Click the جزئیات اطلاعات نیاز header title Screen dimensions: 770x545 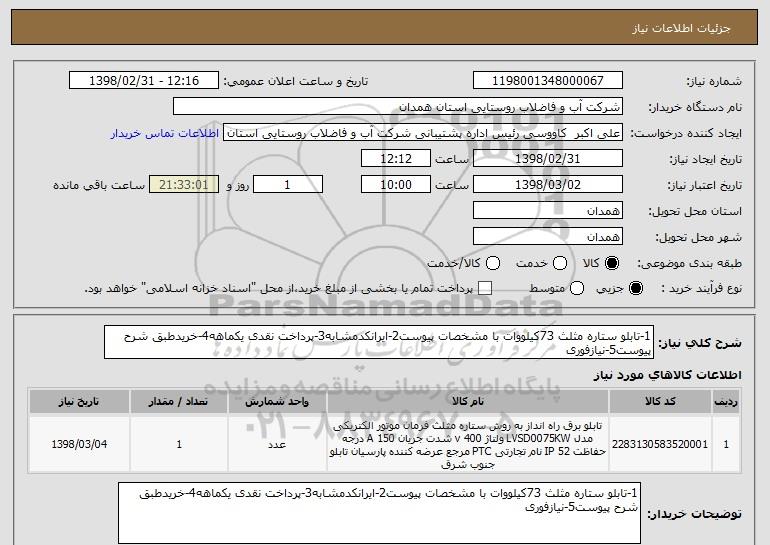click(x=681, y=28)
